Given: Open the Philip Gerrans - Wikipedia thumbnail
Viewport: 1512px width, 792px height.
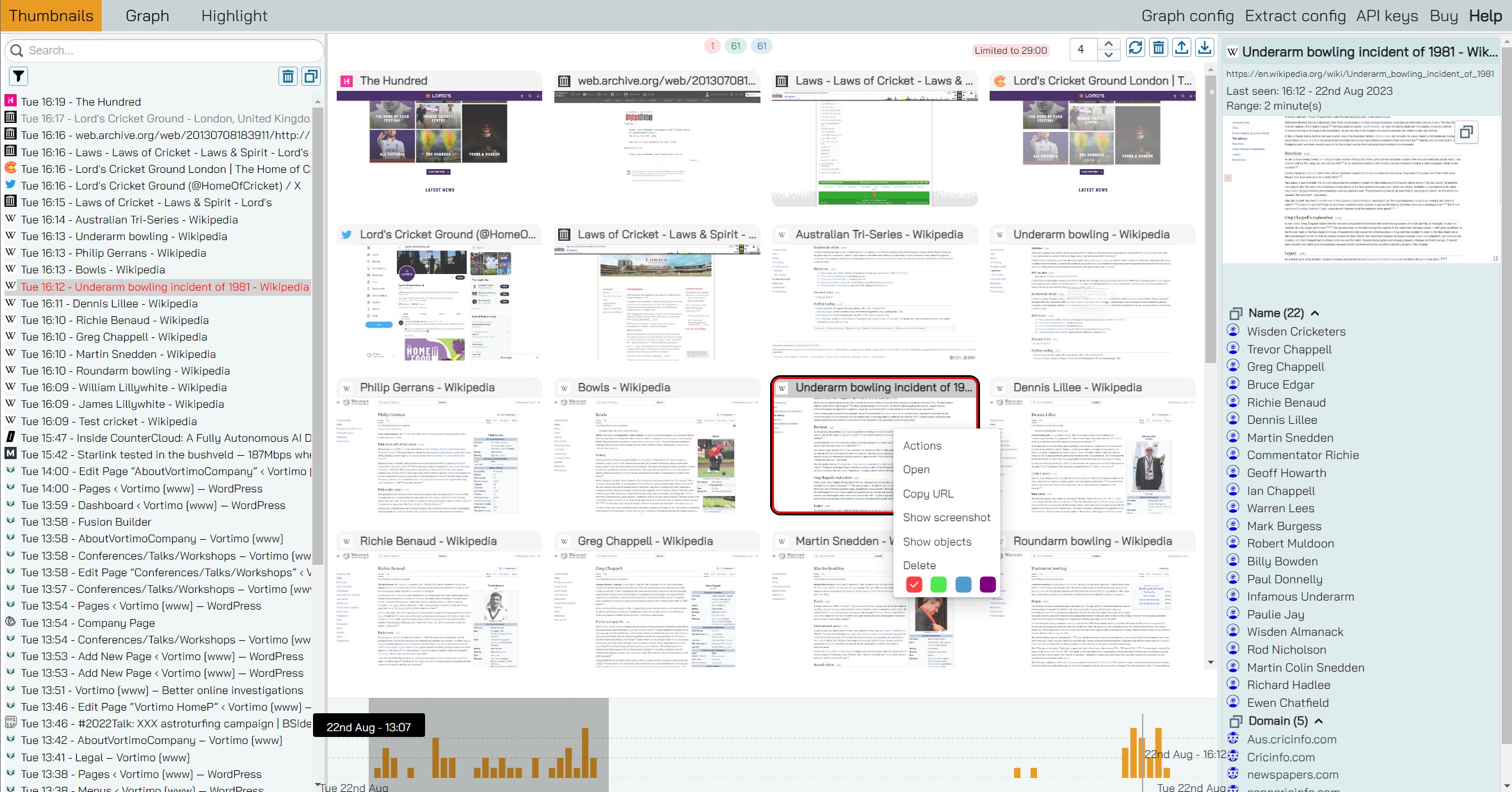Looking at the screenshot, I should (439, 447).
